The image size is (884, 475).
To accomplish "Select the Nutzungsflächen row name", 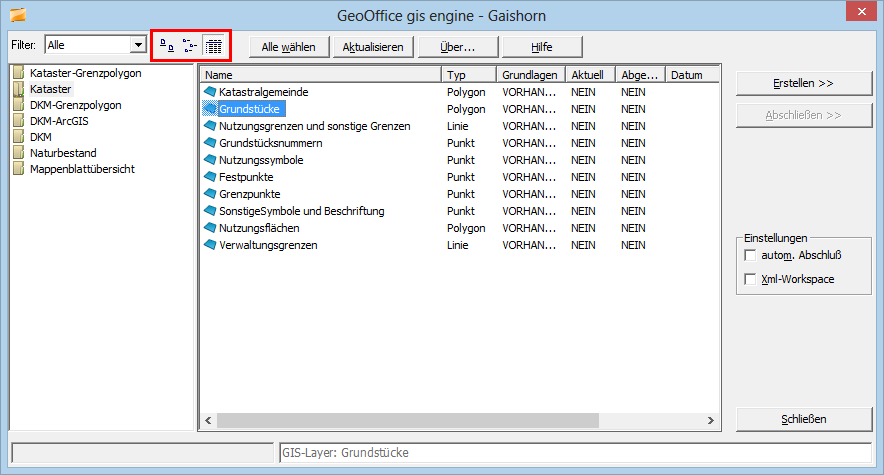I will pyautogui.click(x=259, y=228).
